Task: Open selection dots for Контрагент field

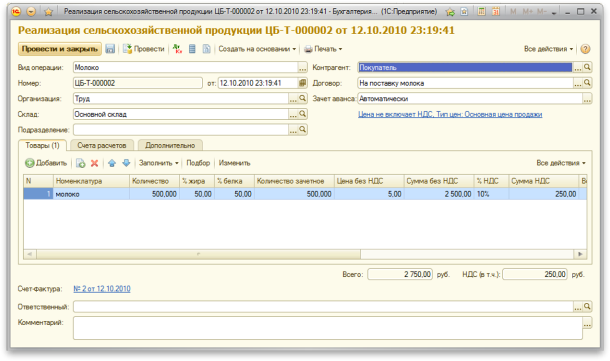Action: coord(578,68)
